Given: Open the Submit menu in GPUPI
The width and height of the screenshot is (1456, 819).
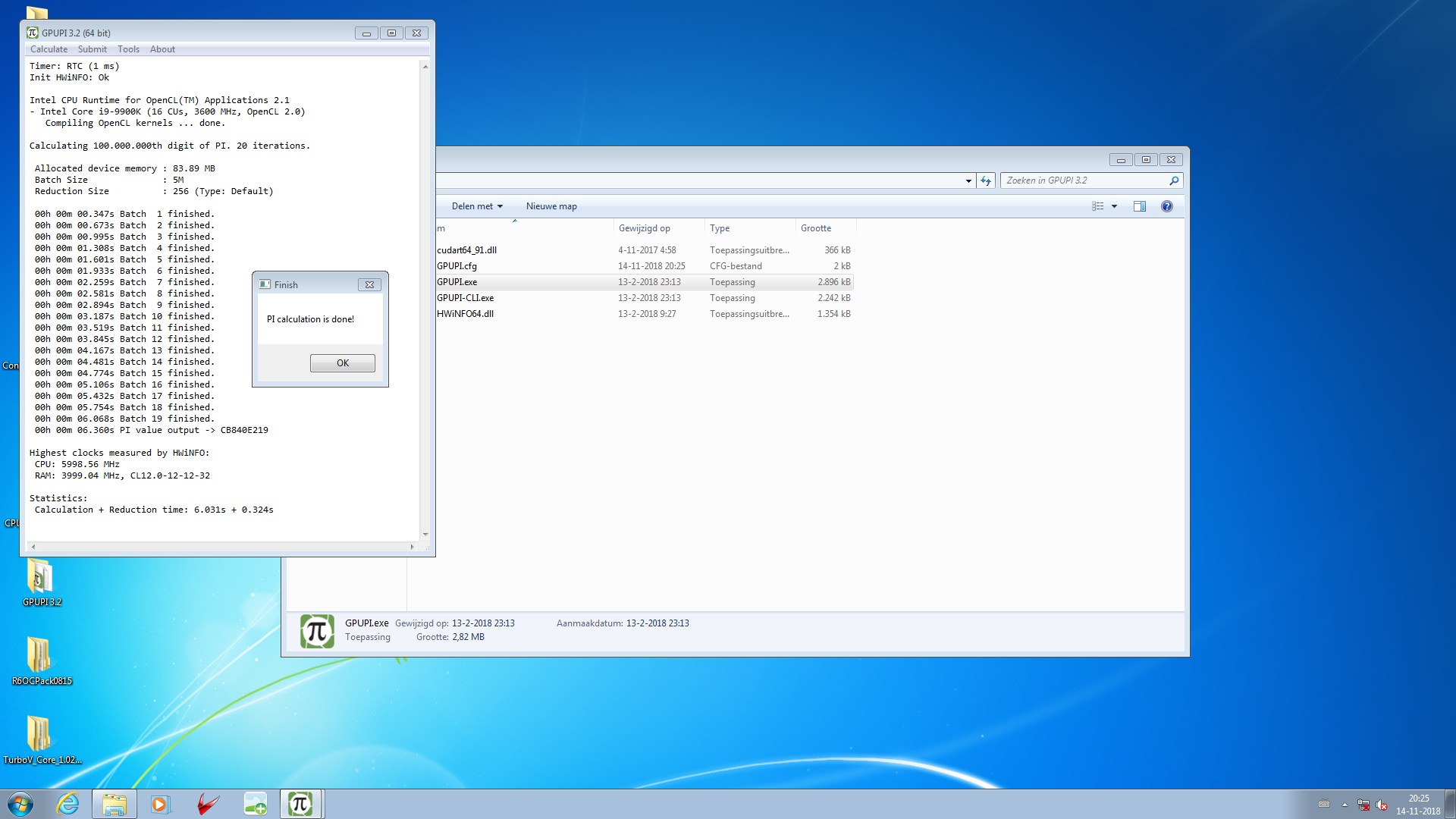Looking at the screenshot, I should point(93,49).
